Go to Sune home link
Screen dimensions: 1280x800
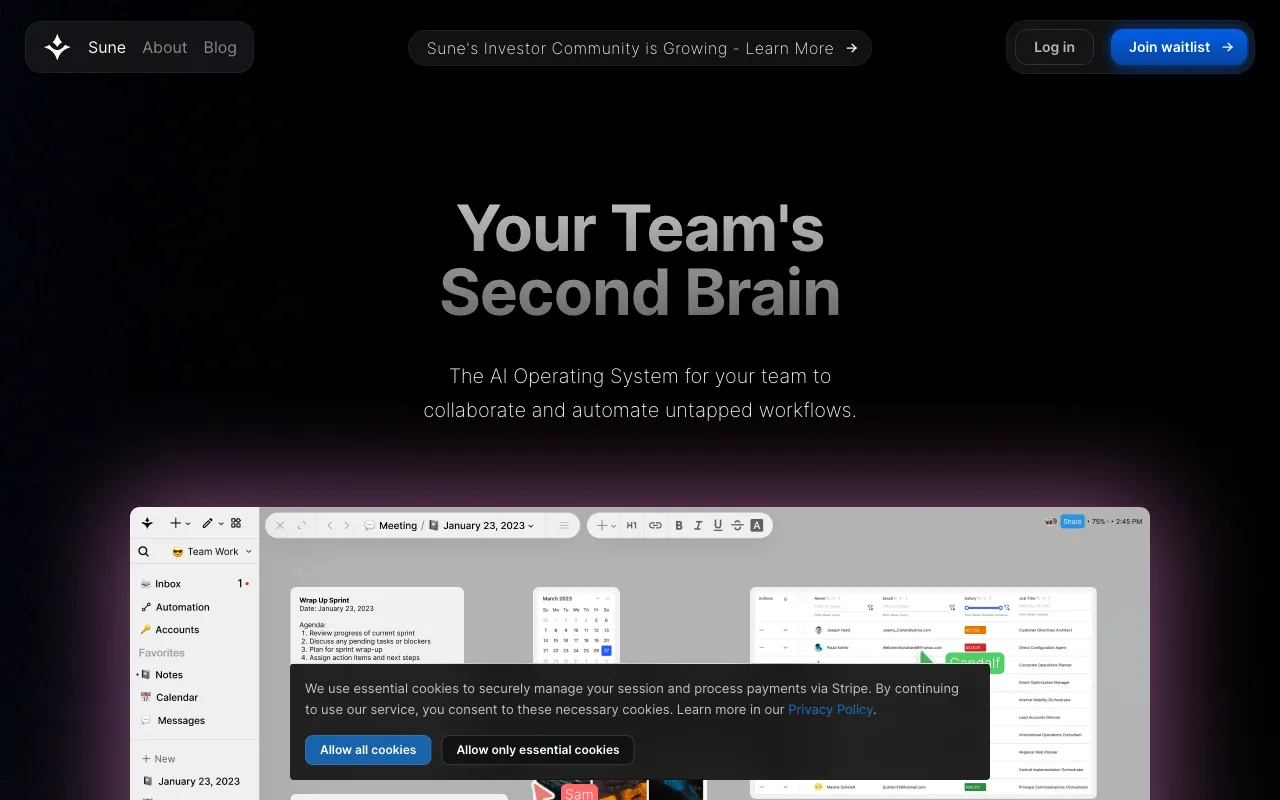(x=107, y=47)
